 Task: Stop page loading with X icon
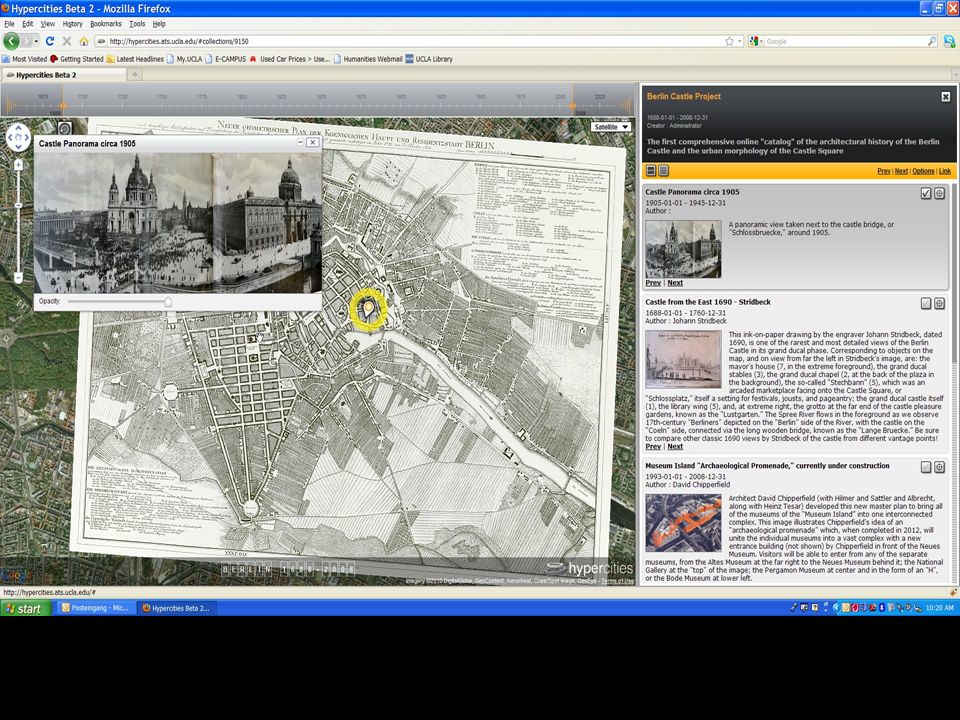67,41
